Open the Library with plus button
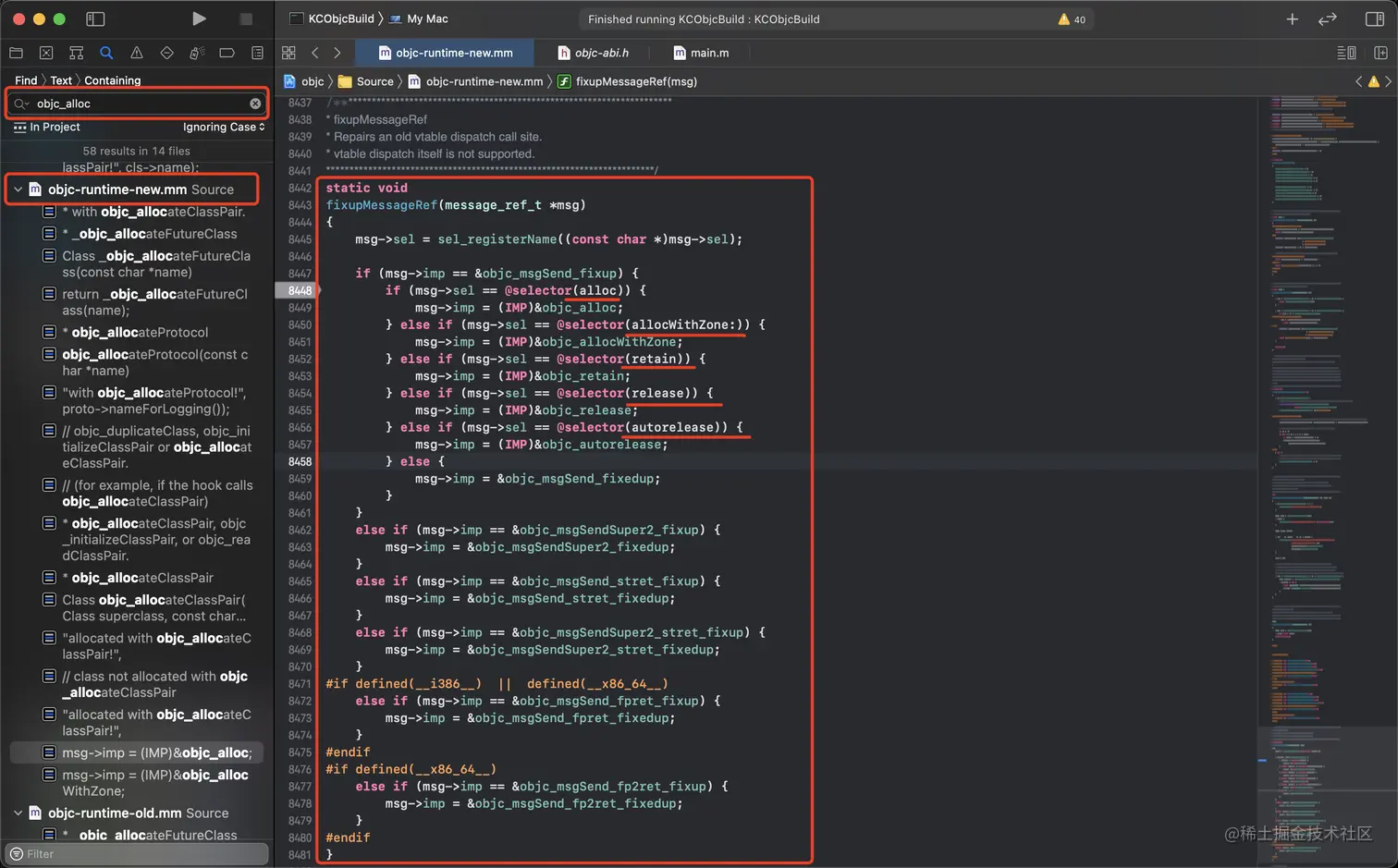The width and height of the screenshot is (1398, 868). tap(1292, 18)
